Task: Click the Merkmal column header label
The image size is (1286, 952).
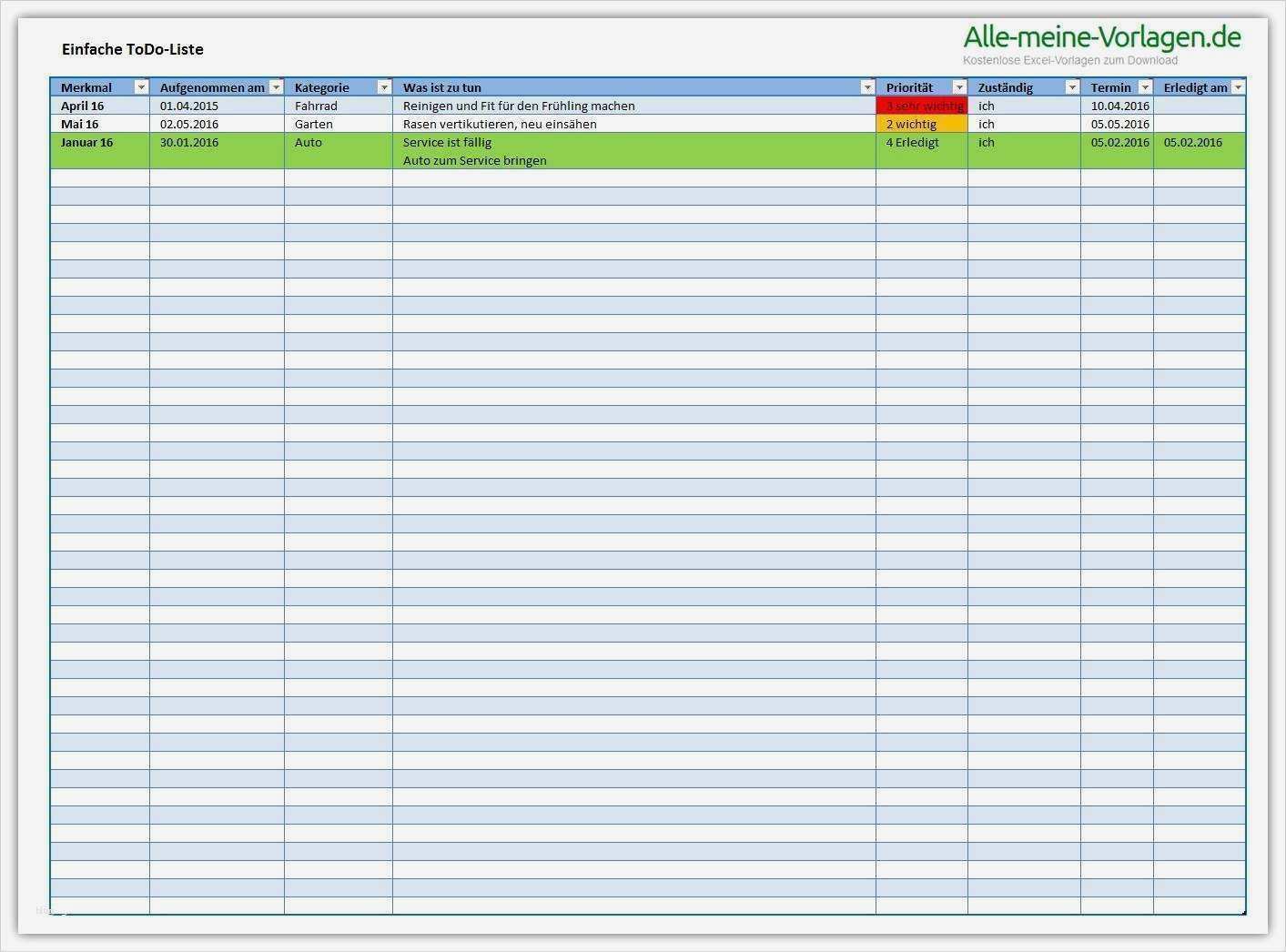Action: pyautogui.click(x=84, y=87)
